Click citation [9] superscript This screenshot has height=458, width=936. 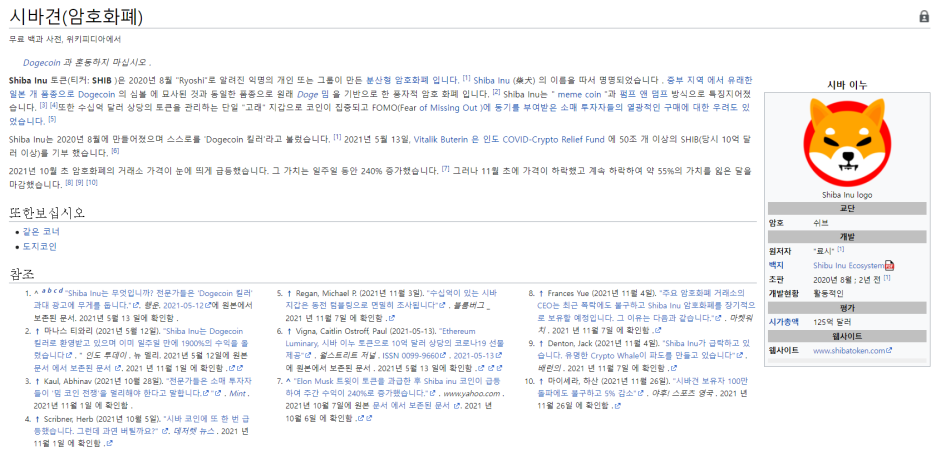click(x=79, y=182)
